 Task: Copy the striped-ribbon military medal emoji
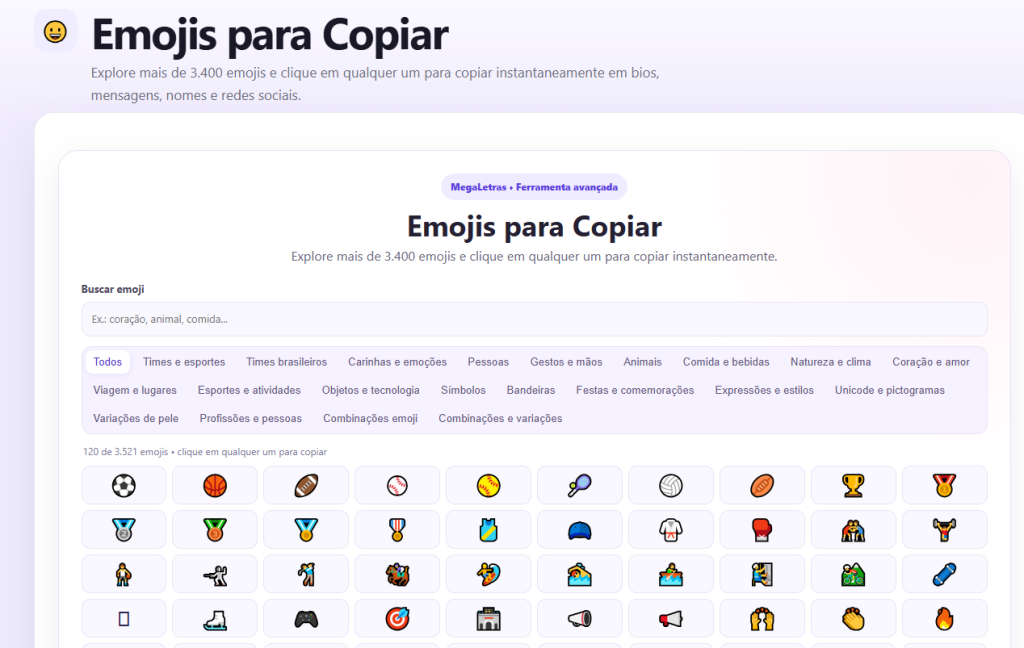397,530
